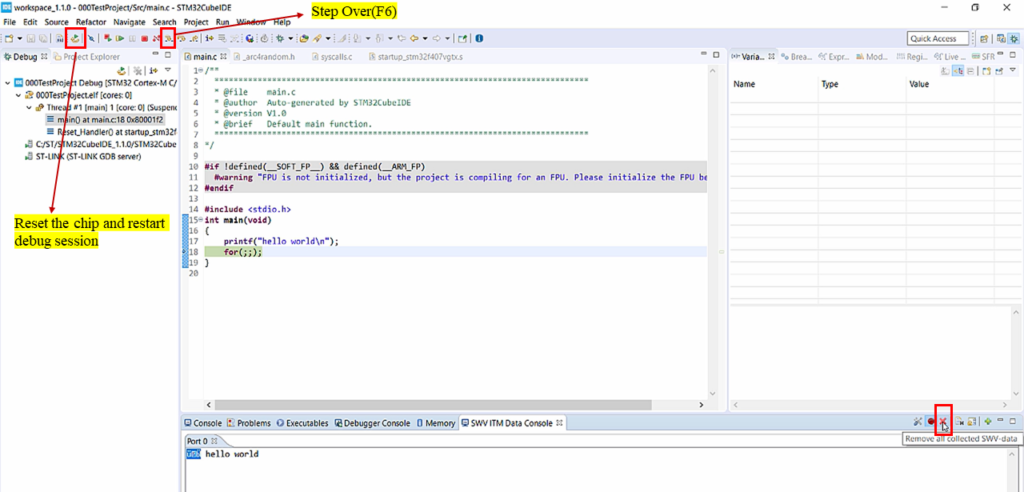Switch to the Console tab

(203, 423)
